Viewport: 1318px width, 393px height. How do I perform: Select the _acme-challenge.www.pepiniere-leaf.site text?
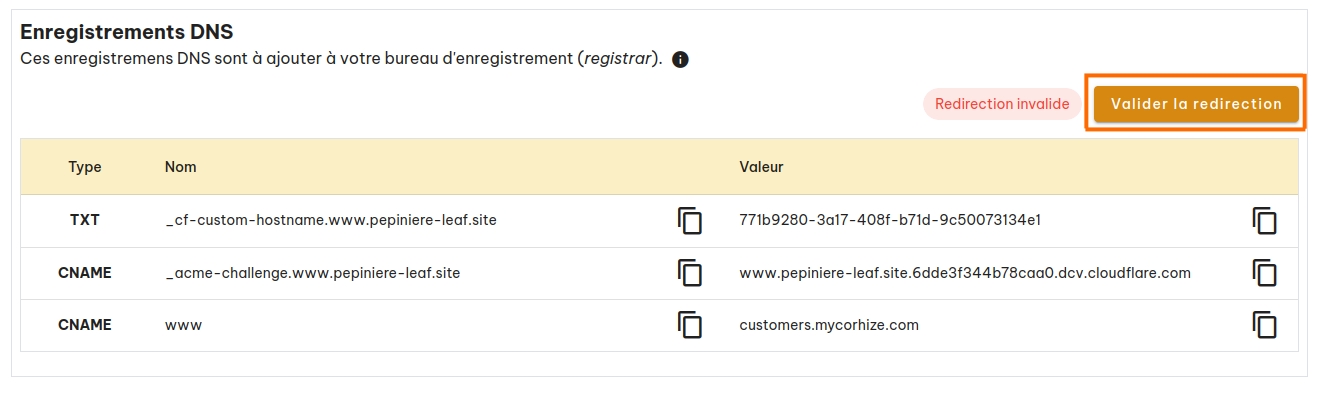tap(313, 272)
